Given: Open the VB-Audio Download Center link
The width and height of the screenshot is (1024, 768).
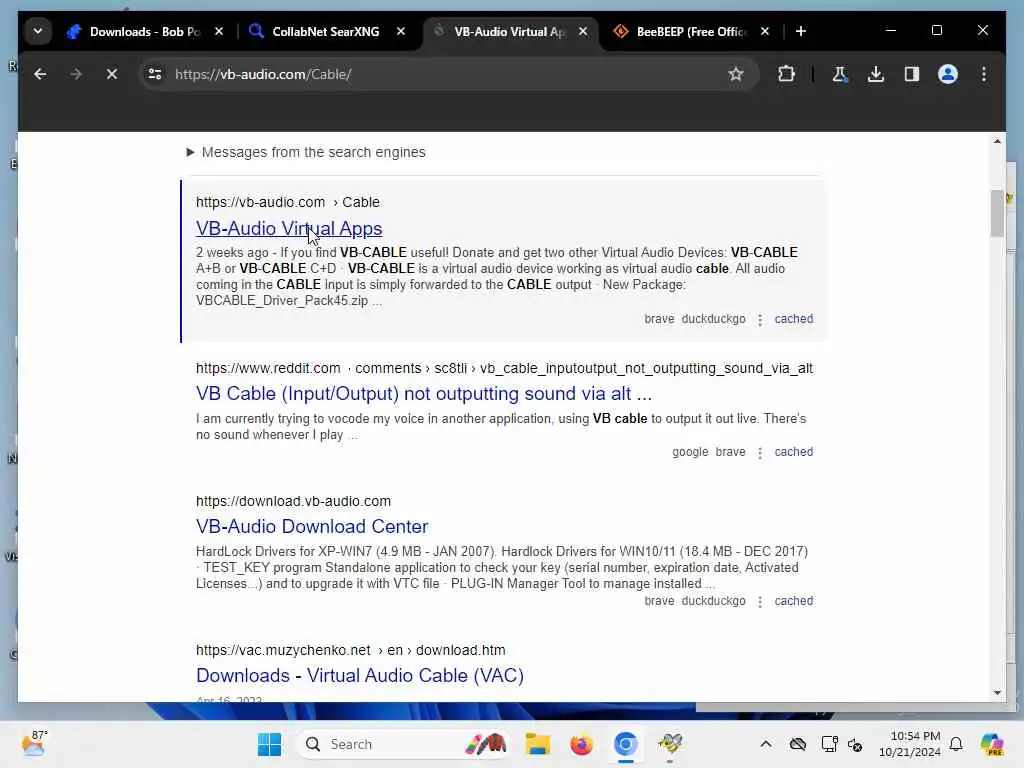Looking at the screenshot, I should point(312,526).
